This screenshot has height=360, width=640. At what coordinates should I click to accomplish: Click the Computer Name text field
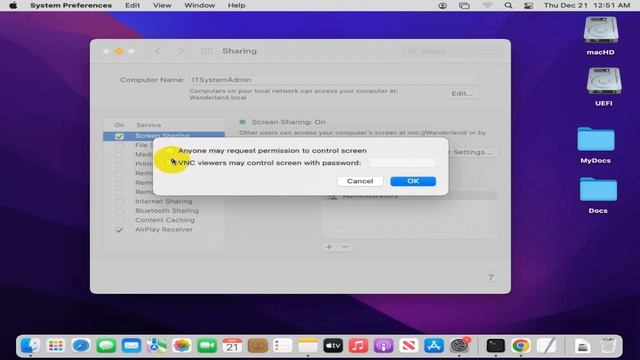coord(334,80)
